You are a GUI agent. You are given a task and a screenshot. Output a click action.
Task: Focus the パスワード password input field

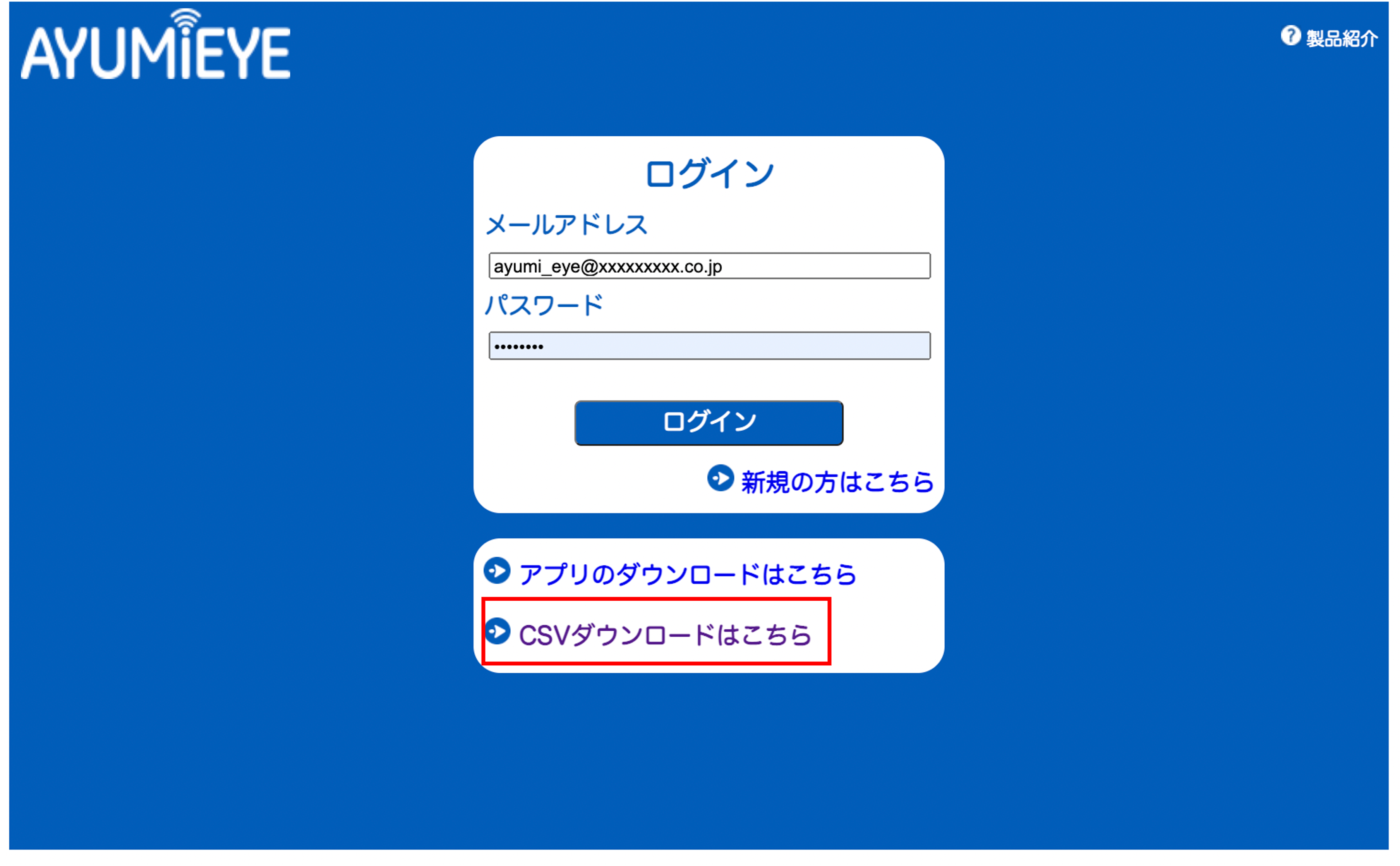click(709, 346)
